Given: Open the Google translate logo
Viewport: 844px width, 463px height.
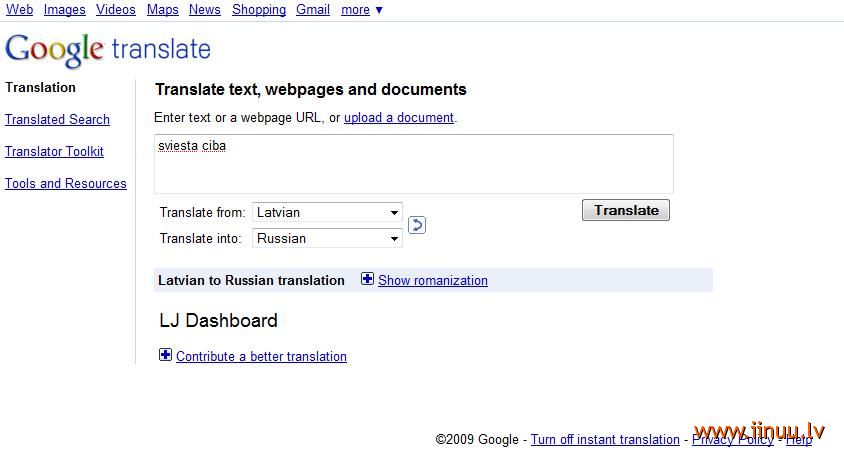Looking at the screenshot, I should (x=108, y=50).
